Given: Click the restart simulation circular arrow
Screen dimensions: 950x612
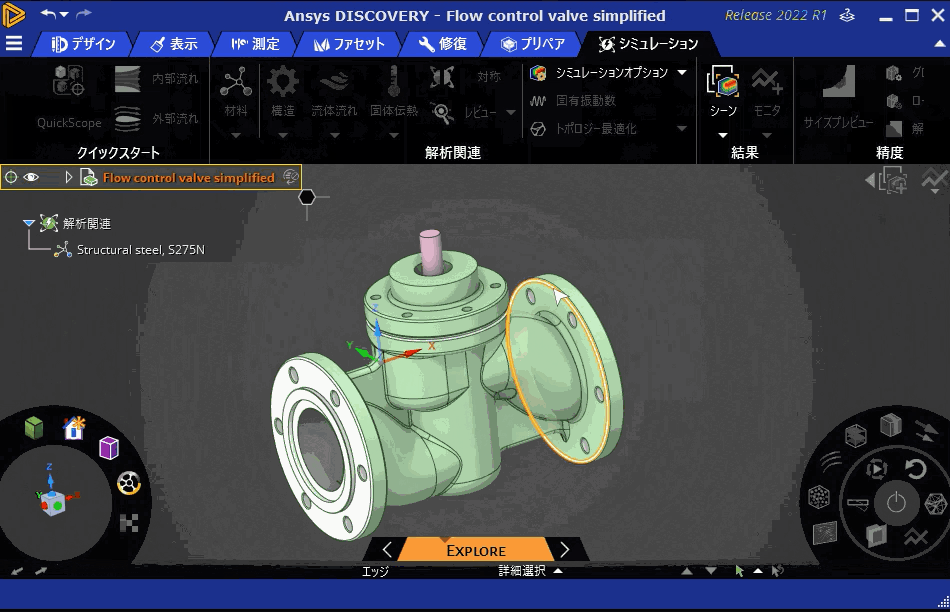Looking at the screenshot, I should pyautogui.click(x=915, y=469).
